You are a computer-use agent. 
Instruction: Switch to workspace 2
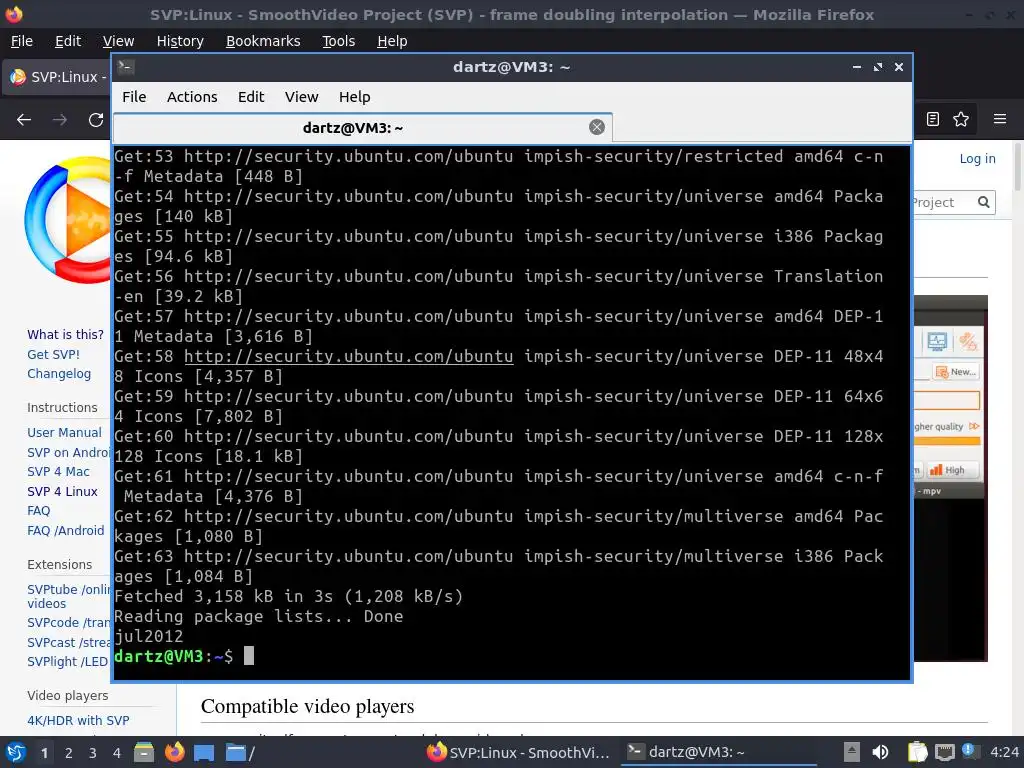click(x=69, y=753)
